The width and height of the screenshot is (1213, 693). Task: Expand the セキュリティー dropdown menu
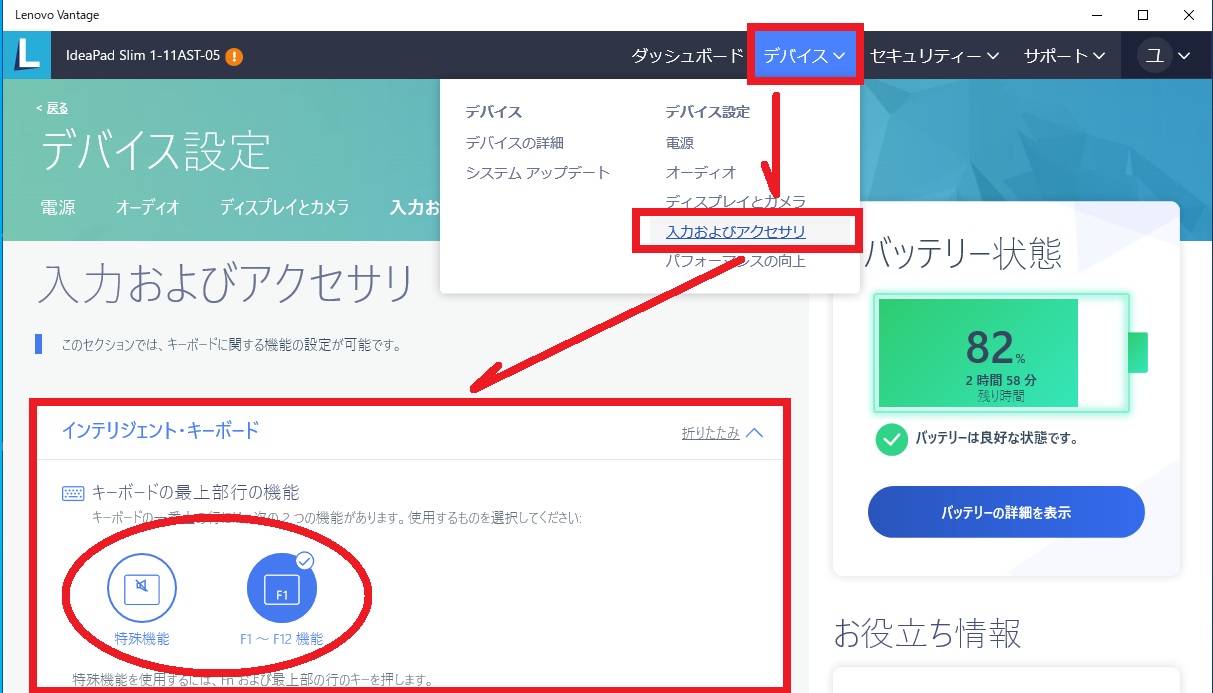click(934, 55)
